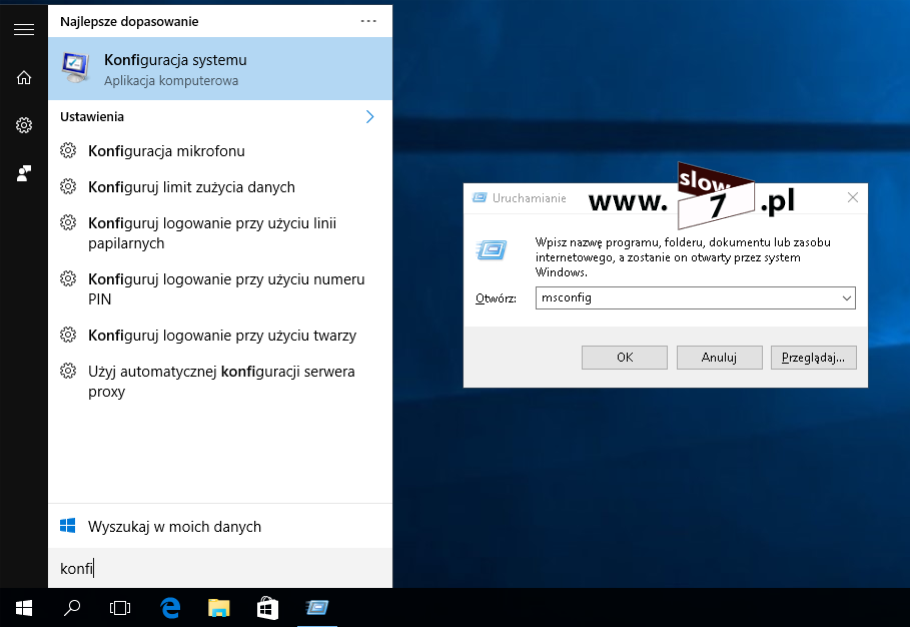
Task: Open Konfiguruj logowanie przy użyciu twarzy
Action: [x=220, y=336]
